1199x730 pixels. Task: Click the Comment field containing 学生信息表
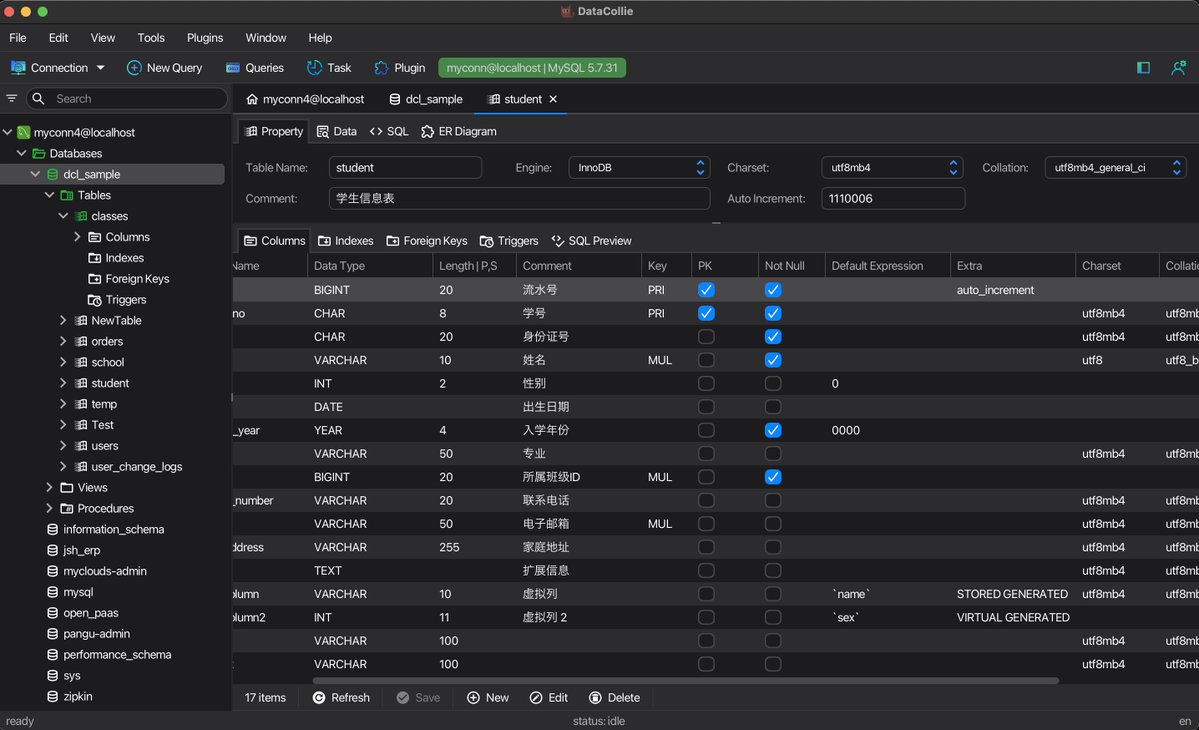pos(519,199)
